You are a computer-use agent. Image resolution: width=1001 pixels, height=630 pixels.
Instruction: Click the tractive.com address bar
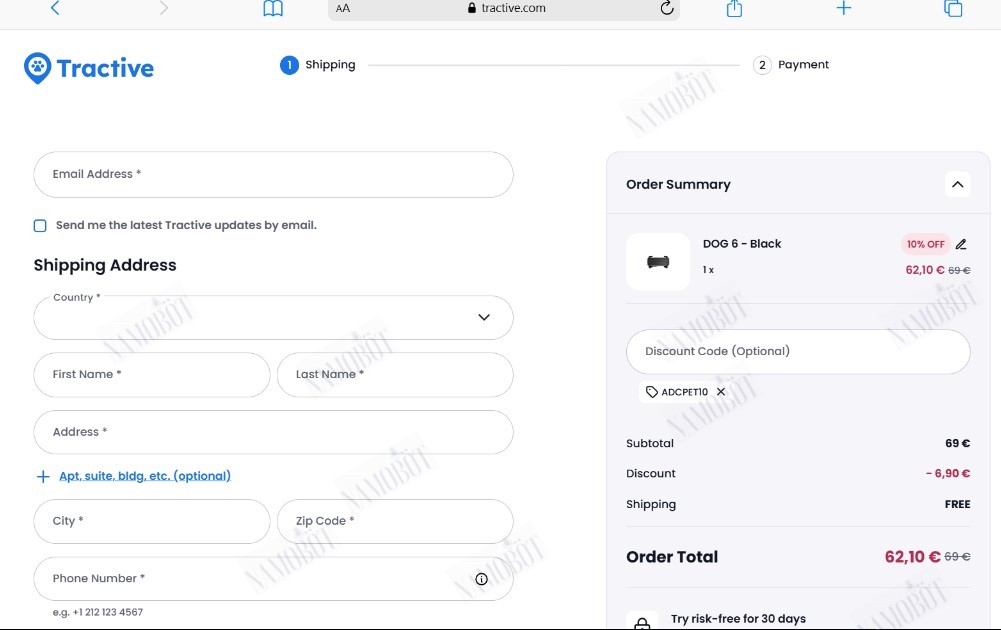coord(504,8)
